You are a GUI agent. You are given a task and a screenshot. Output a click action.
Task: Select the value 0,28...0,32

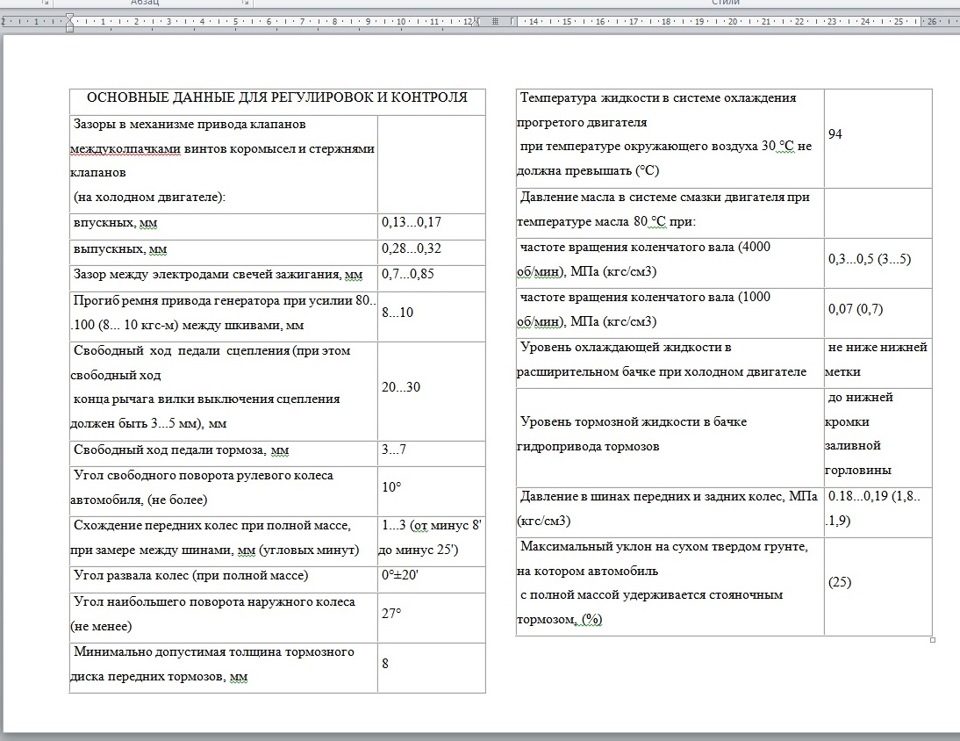click(411, 249)
